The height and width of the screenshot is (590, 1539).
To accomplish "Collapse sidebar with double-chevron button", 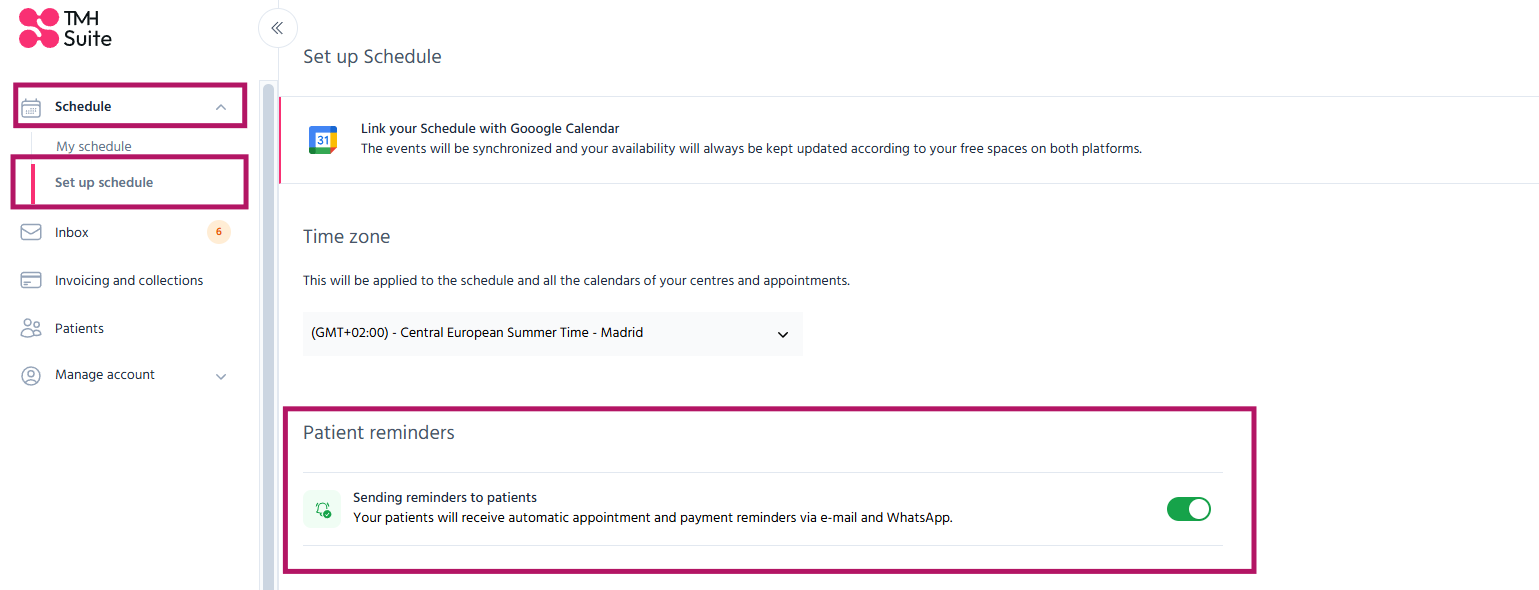I will pyautogui.click(x=278, y=28).
